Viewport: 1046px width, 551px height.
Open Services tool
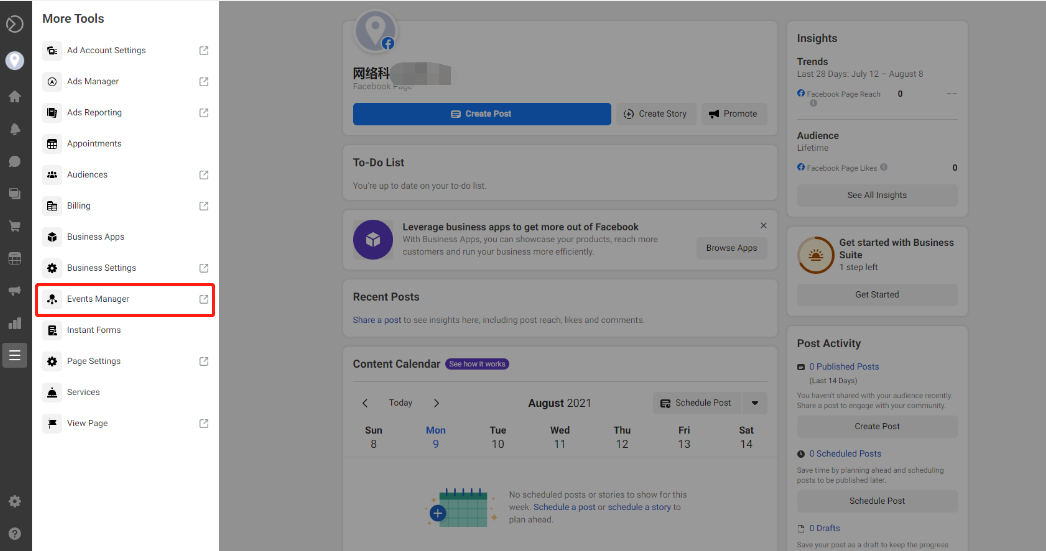click(x=125, y=392)
